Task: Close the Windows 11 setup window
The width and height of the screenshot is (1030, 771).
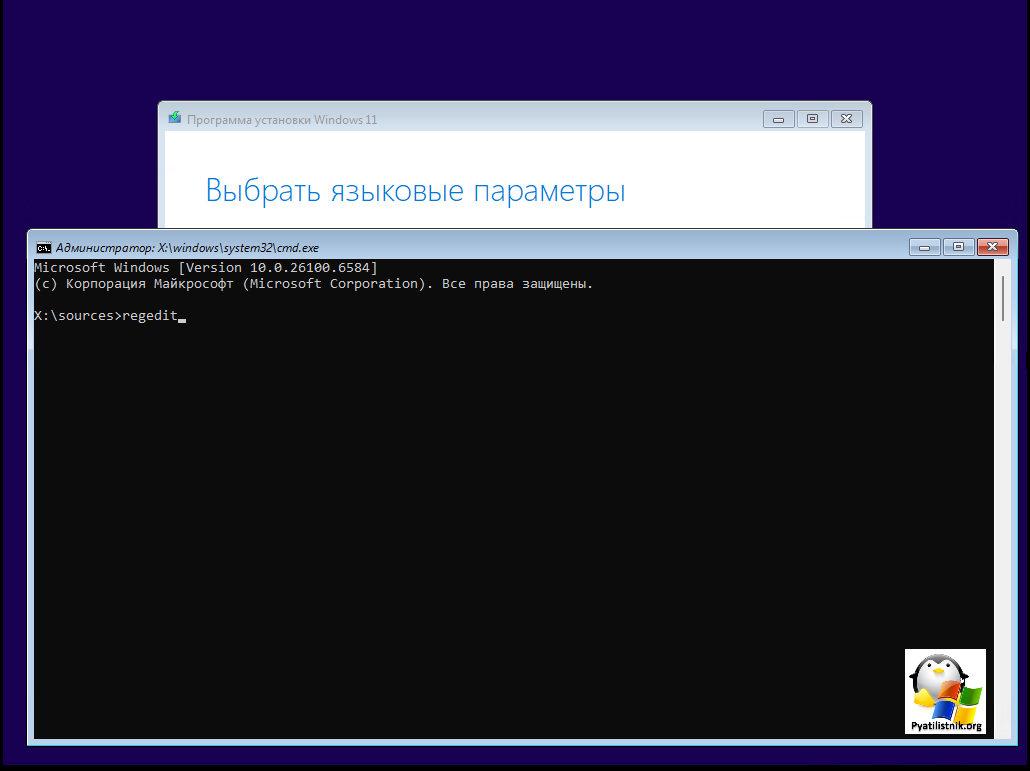Action: (846, 119)
